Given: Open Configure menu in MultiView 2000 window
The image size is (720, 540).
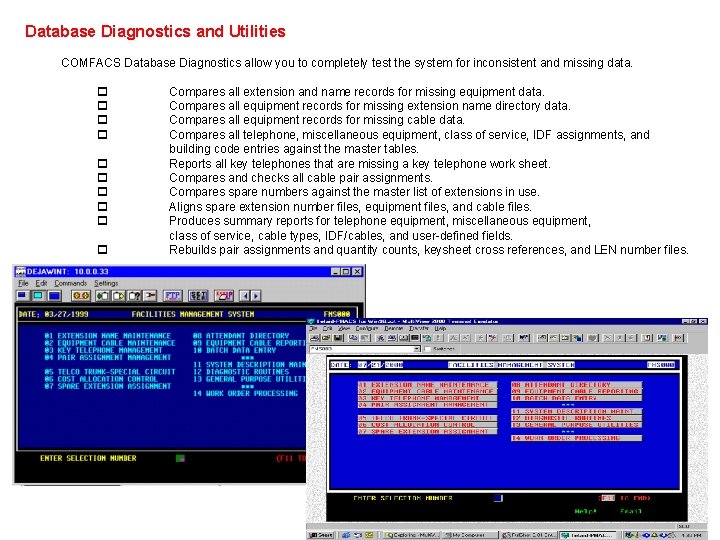Looking at the screenshot, I should (366, 328).
